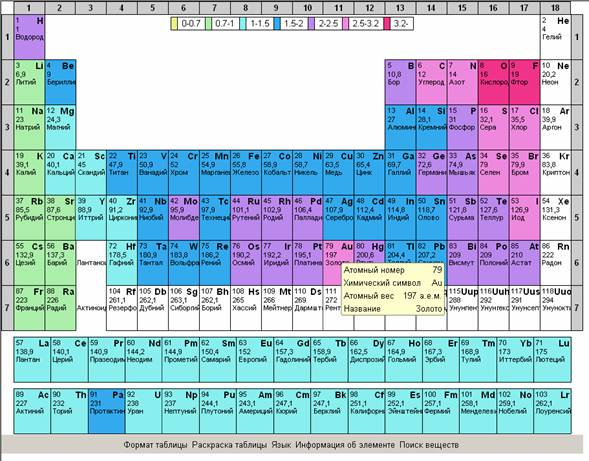Select the Radon (Rn) cell
The image size is (589, 461).
556,262
